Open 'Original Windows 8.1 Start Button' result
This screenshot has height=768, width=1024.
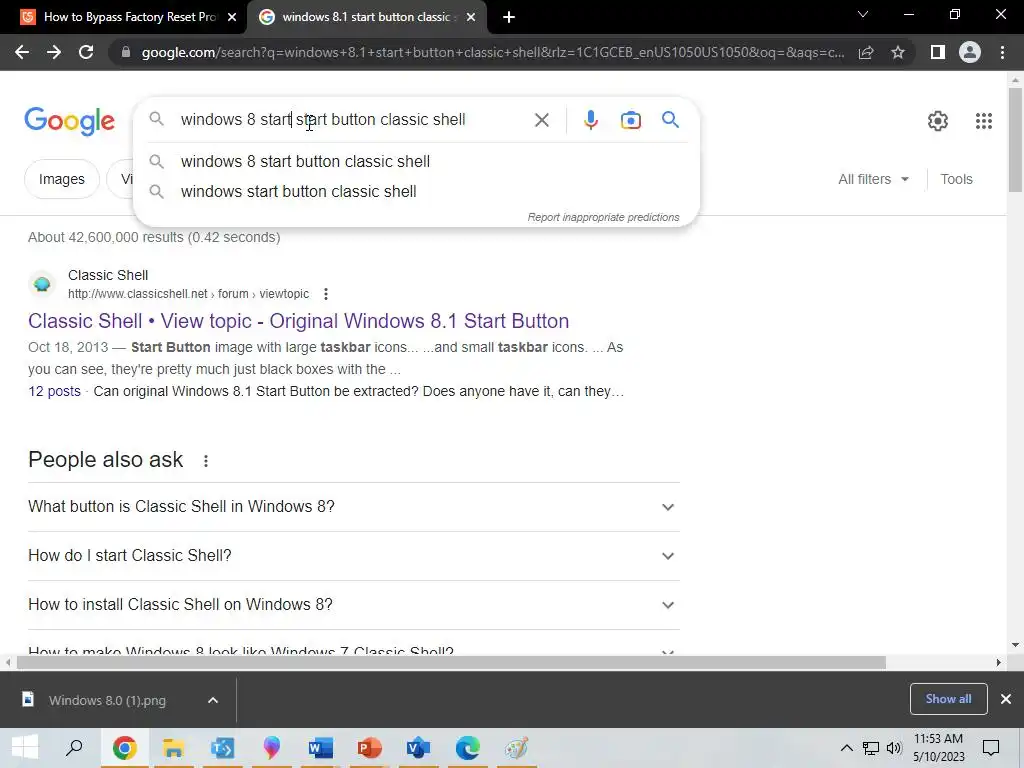(x=298, y=321)
